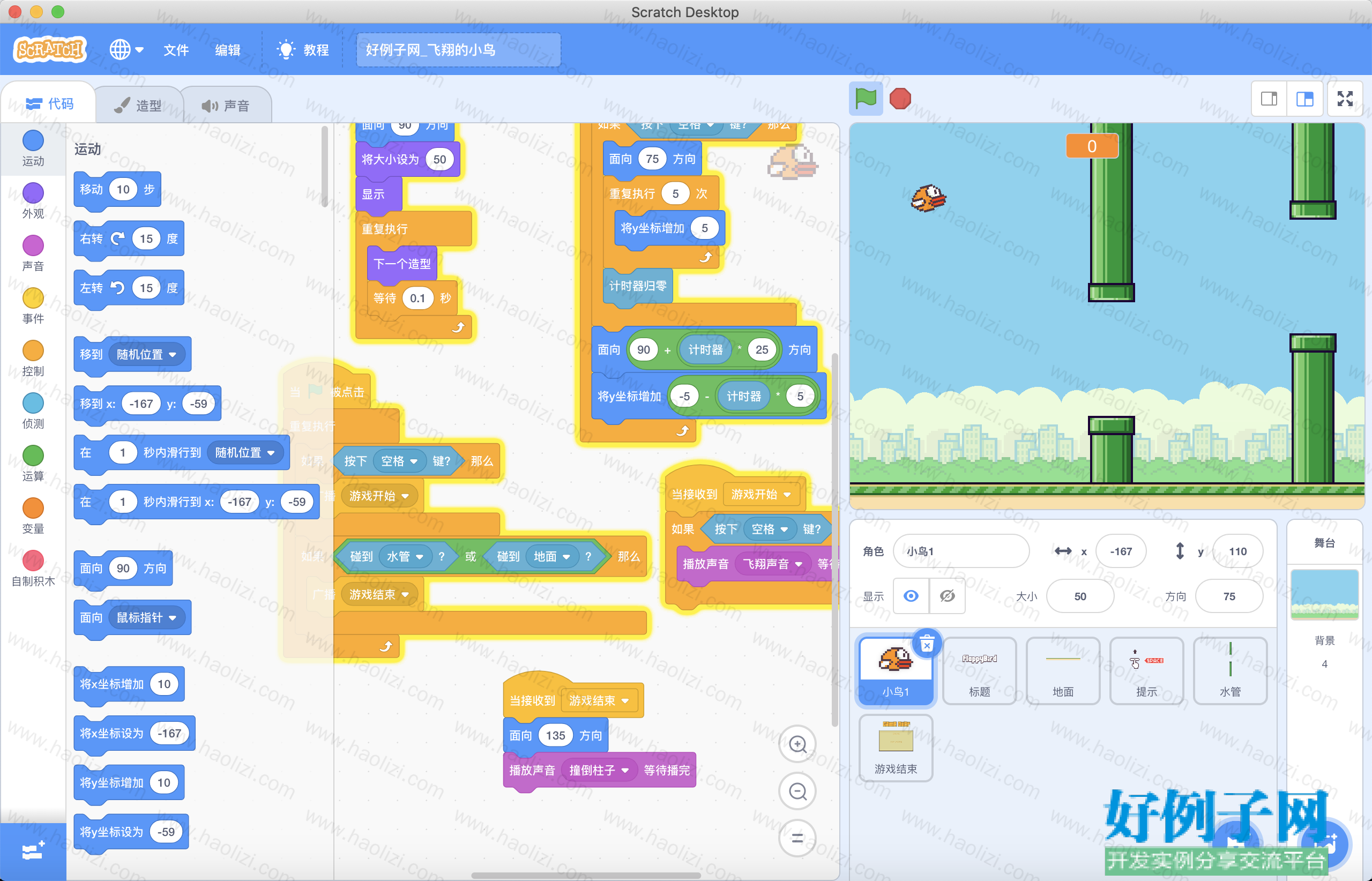Screen dimensions: 1372x881
Task: Hide the sprite with crossed eye icon
Action: click(948, 596)
